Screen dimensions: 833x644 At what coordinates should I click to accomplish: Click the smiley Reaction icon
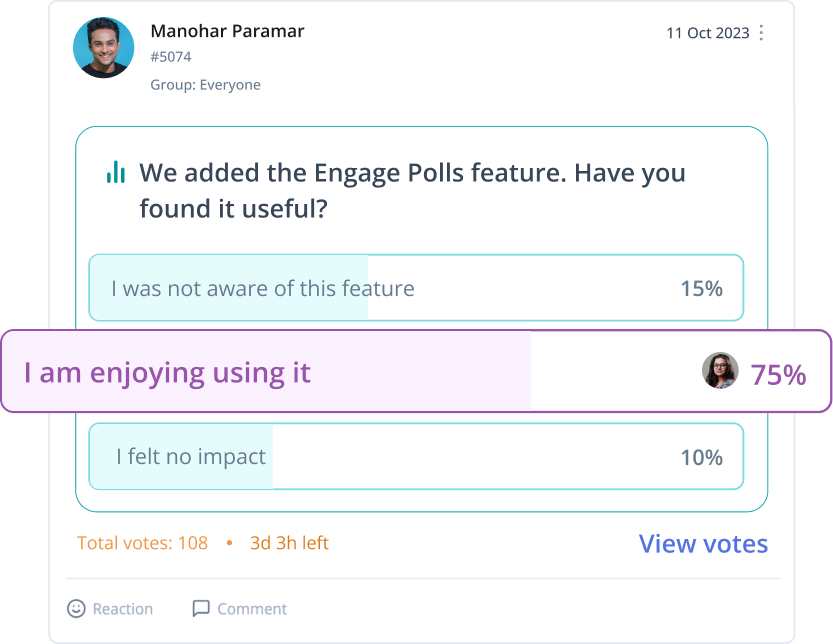(76, 608)
